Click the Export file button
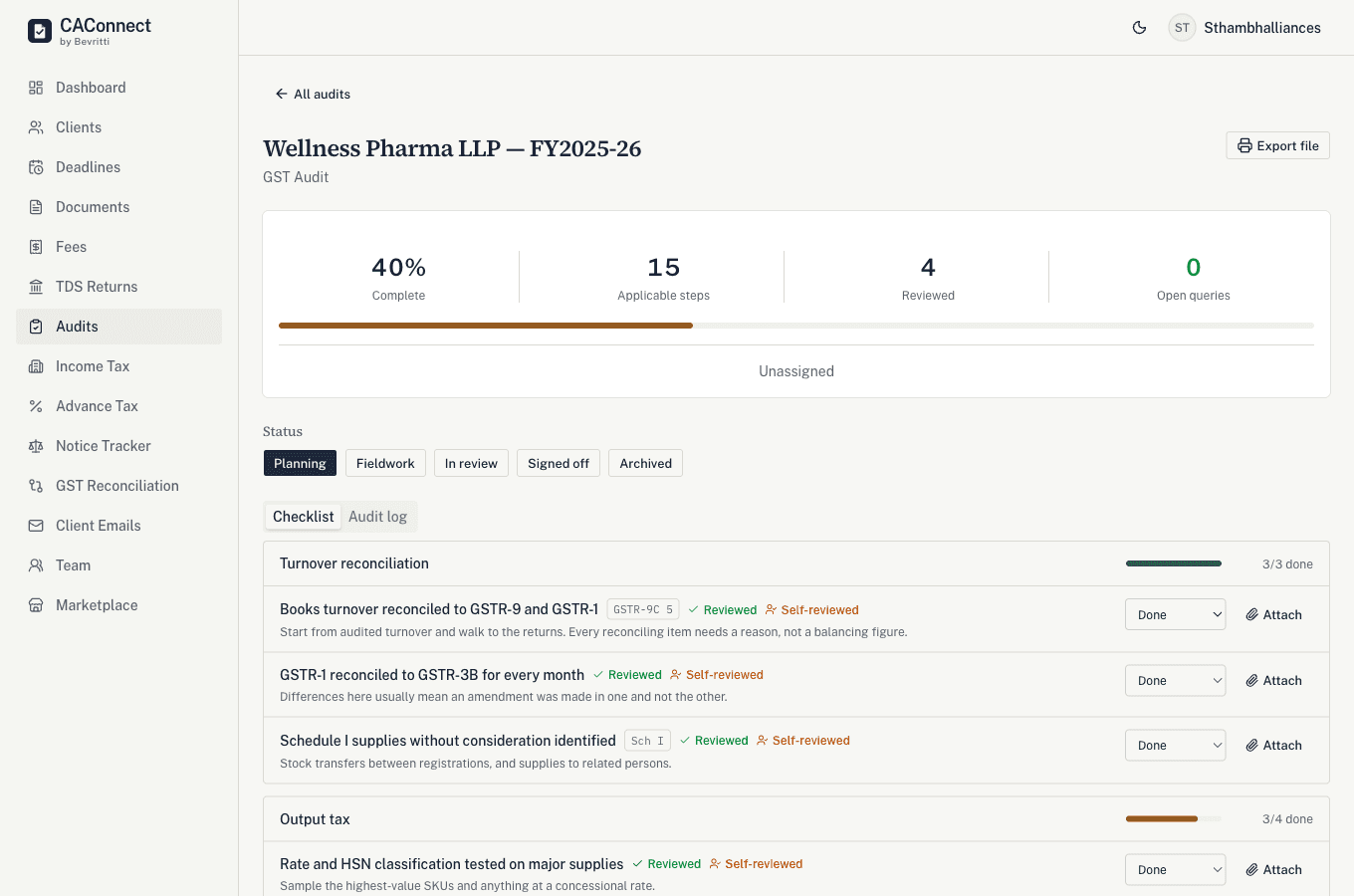Viewport: 1354px width, 896px height. coord(1278,145)
